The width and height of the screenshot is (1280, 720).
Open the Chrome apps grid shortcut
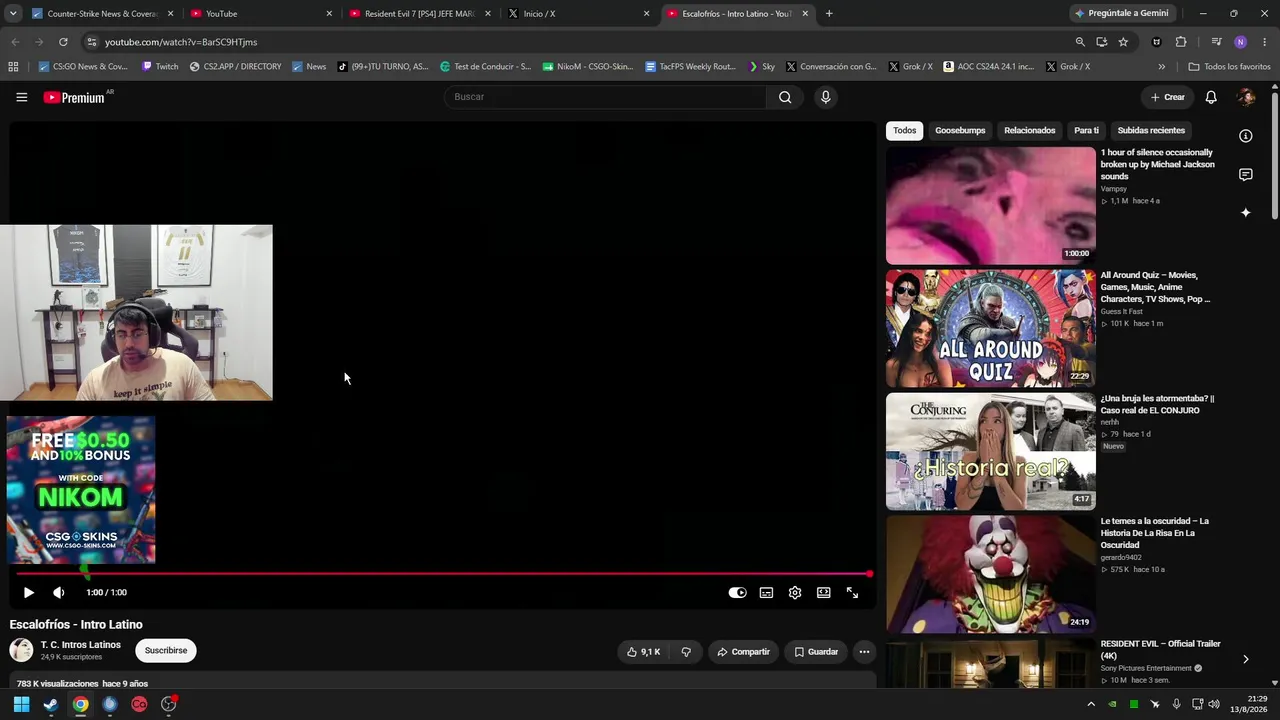pyautogui.click(x=13, y=67)
